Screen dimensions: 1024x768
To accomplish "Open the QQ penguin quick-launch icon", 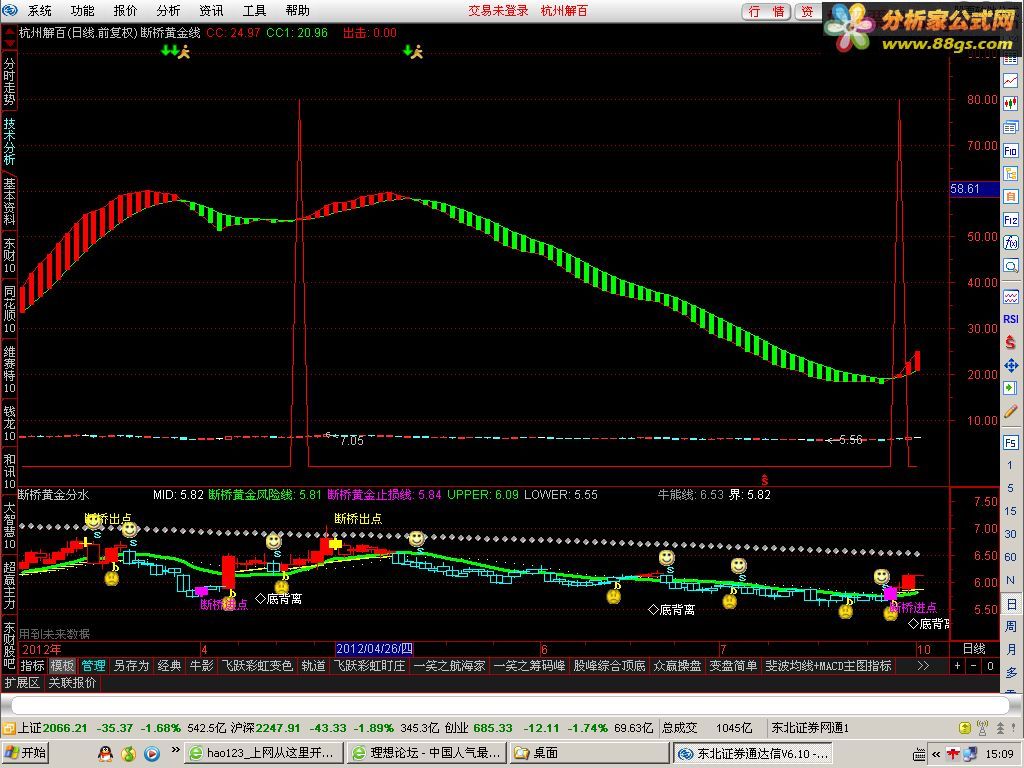I will 105,754.
